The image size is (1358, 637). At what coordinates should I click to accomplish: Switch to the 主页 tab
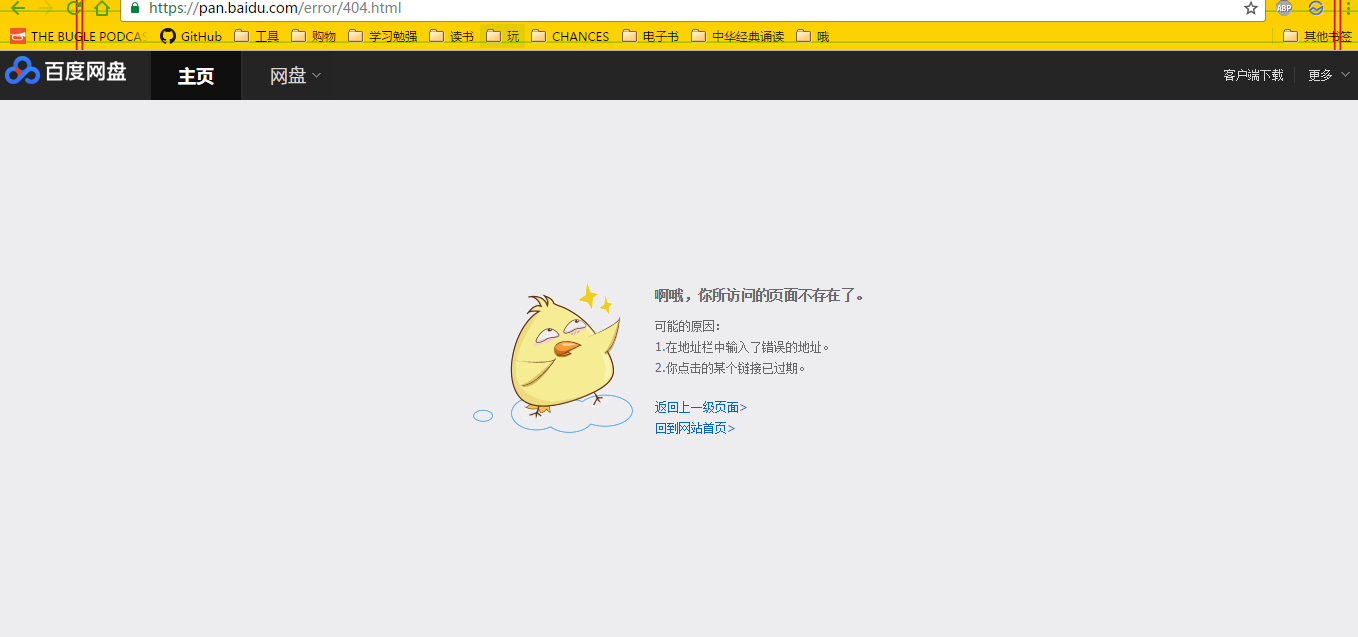tap(196, 76)
